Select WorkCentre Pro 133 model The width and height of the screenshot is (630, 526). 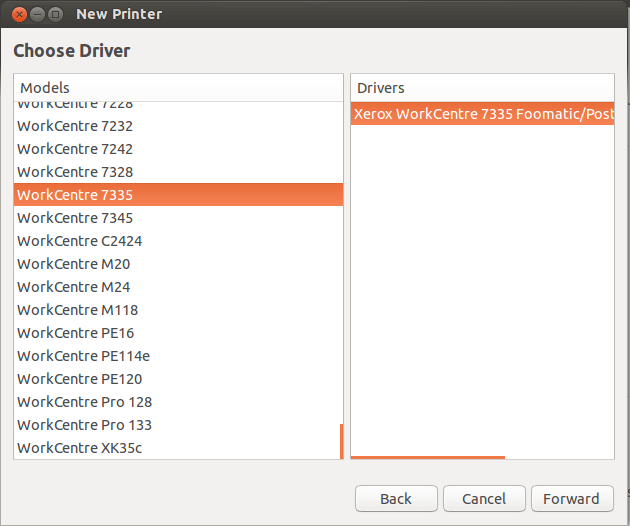(178, 425)
